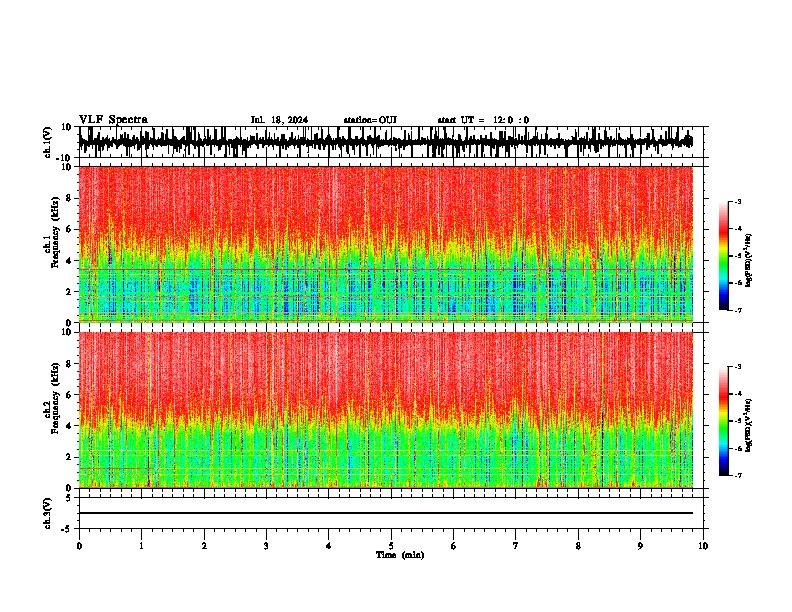Click time axis tick label 5
The width and height of the screenshot is (792, 612).
(391, 546)
